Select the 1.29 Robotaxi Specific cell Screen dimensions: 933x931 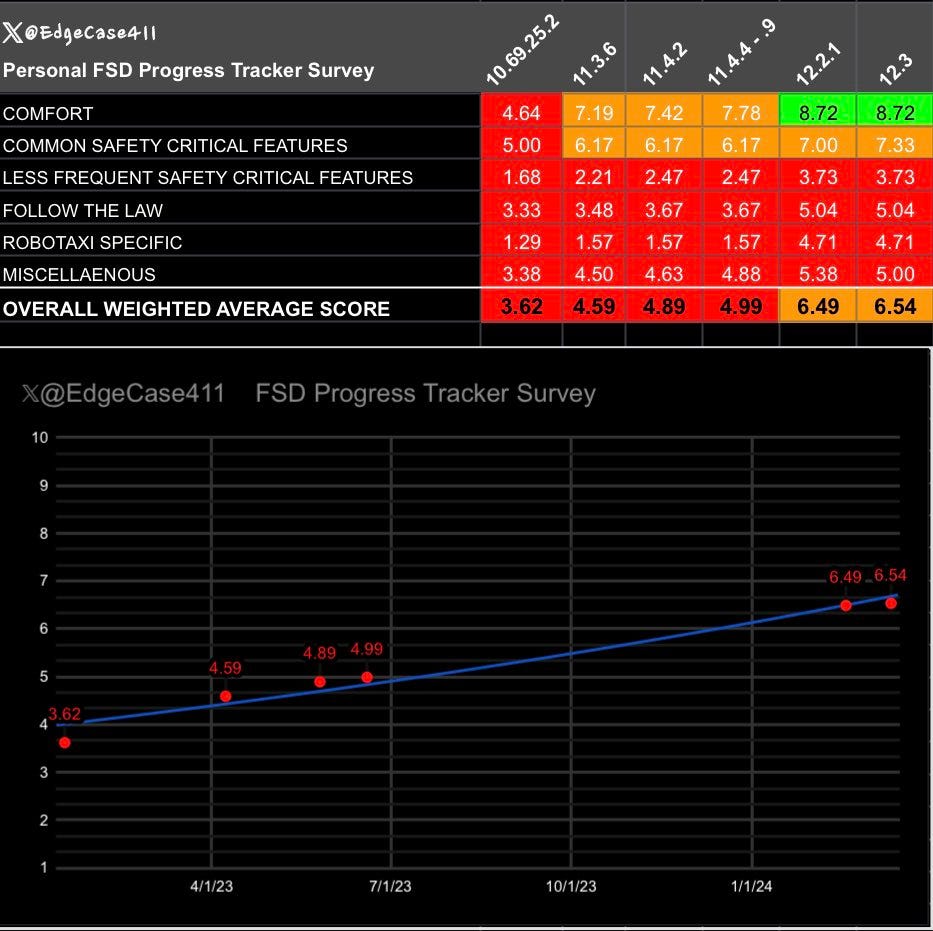pyautogui.click(x=521, y=242)
